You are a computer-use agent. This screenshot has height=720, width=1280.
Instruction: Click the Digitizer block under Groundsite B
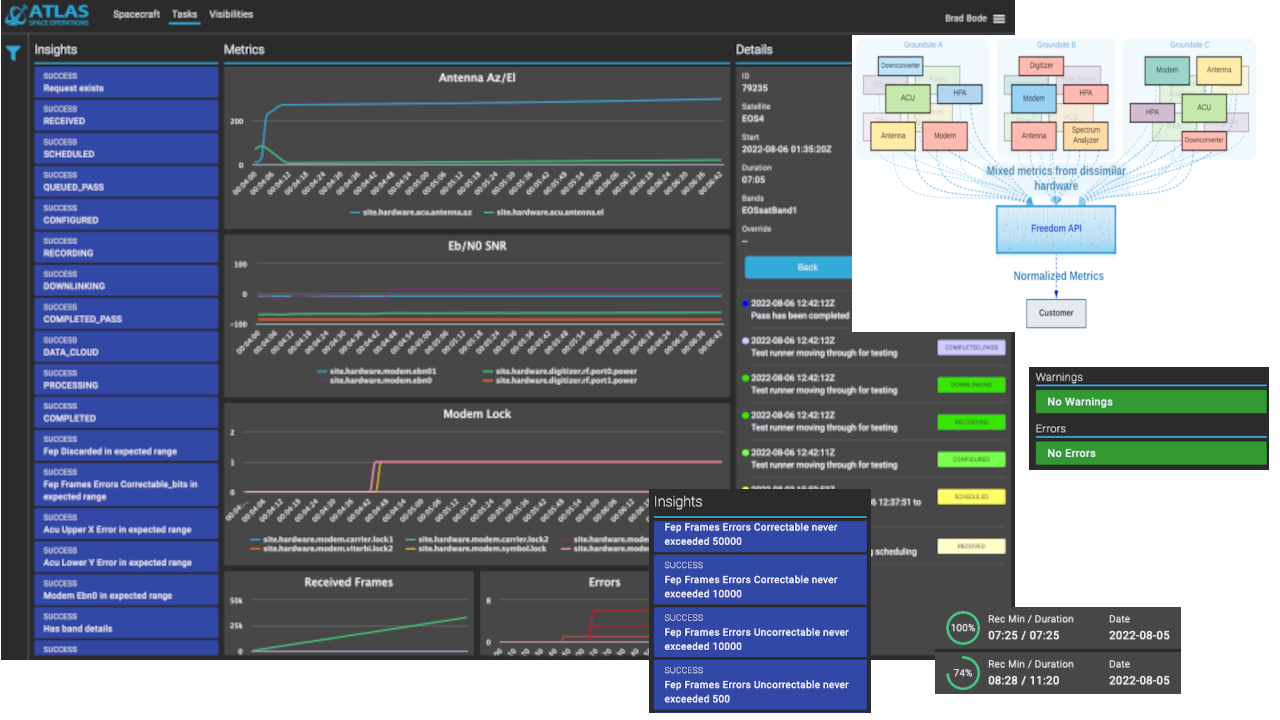click(1041, 65)
